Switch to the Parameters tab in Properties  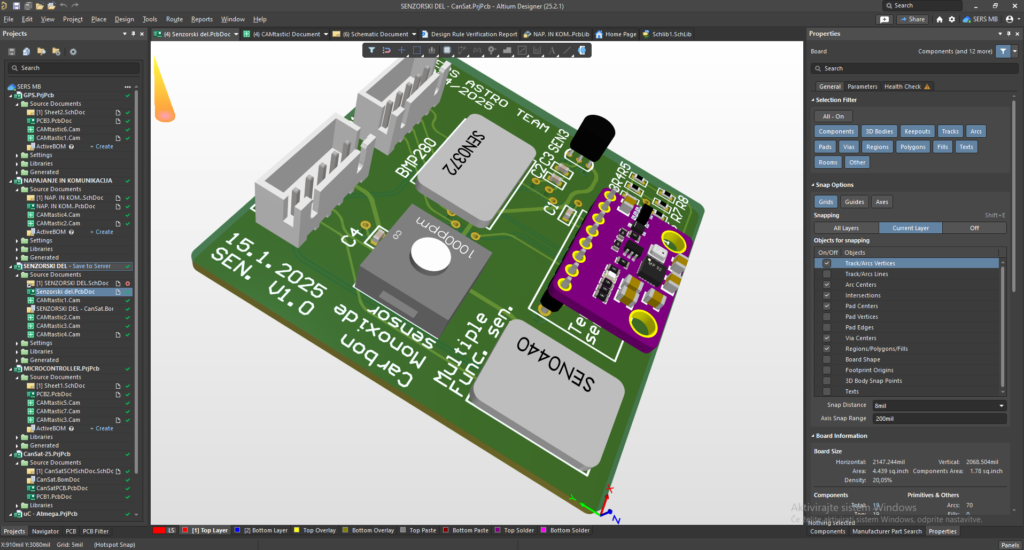click(862, 86)
